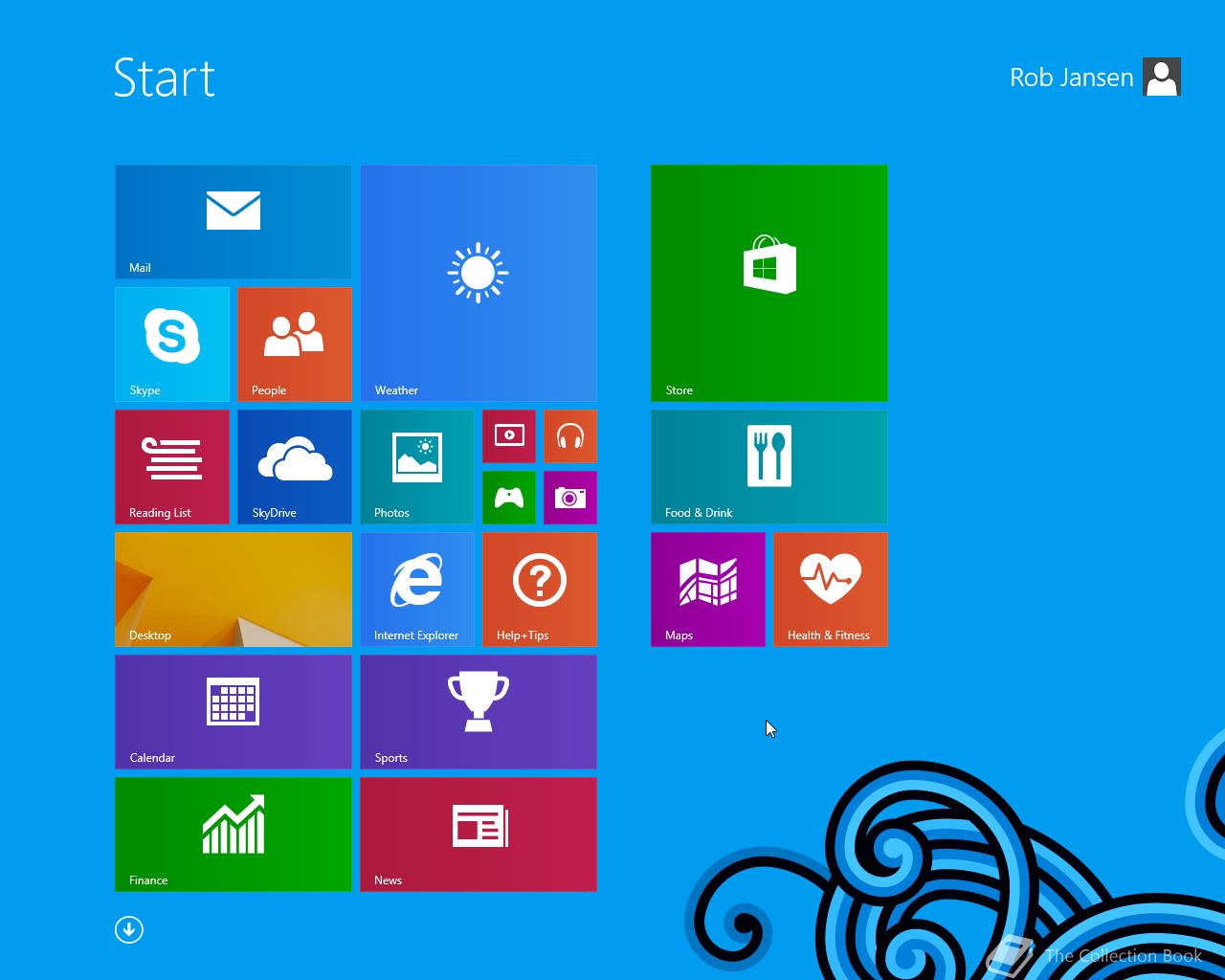
Task: Switch to the Desktop tile
Action: [234, 590]
